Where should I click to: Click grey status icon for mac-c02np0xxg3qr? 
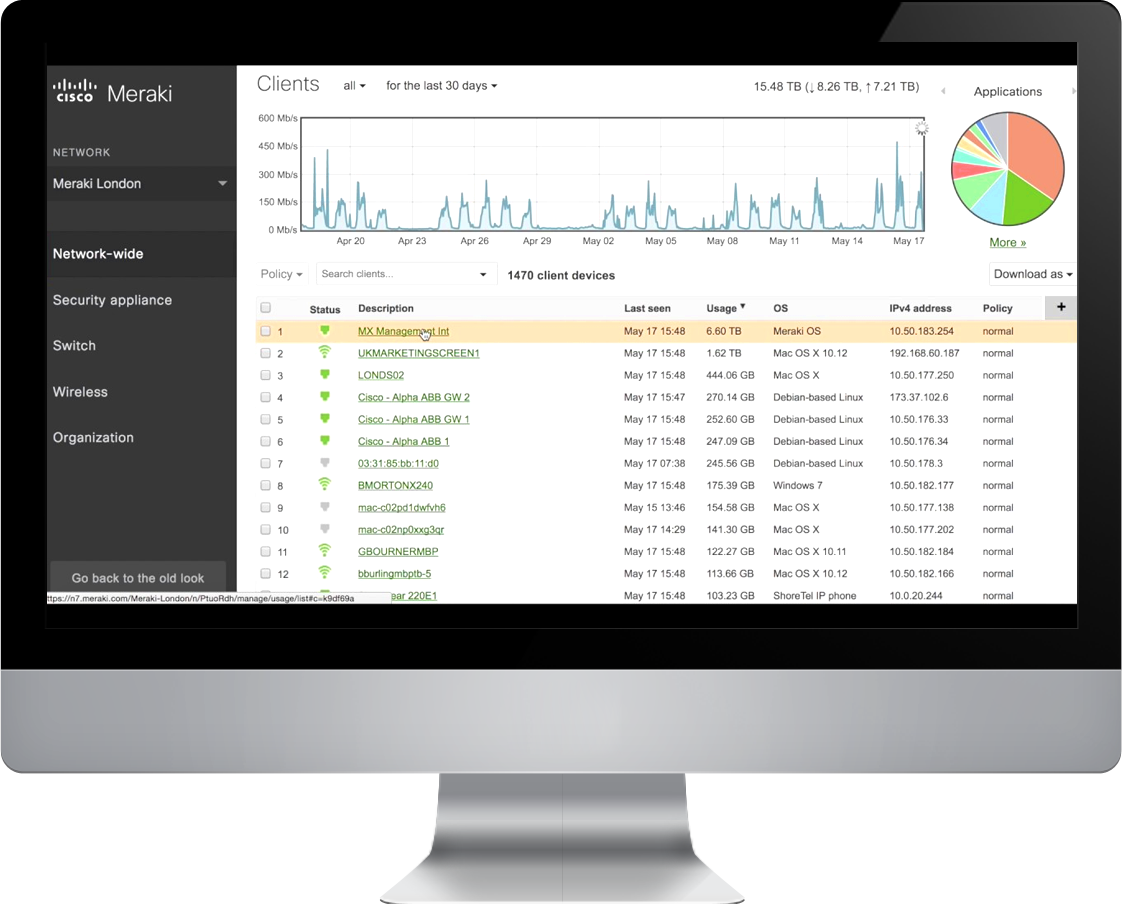pyautogui.click(x=325, y=529)
